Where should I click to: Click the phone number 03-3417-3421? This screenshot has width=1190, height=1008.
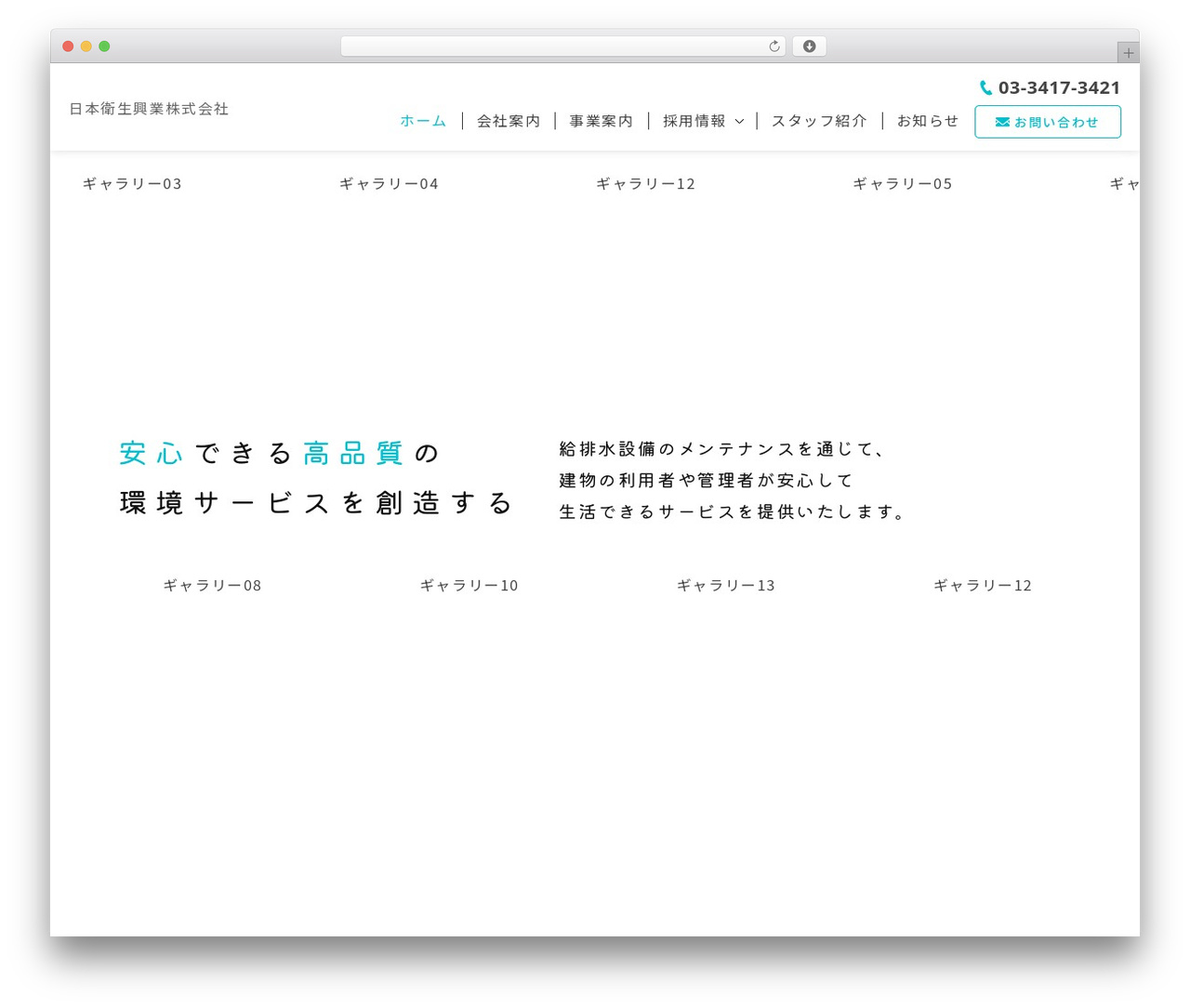click(x=1059, y=88)
